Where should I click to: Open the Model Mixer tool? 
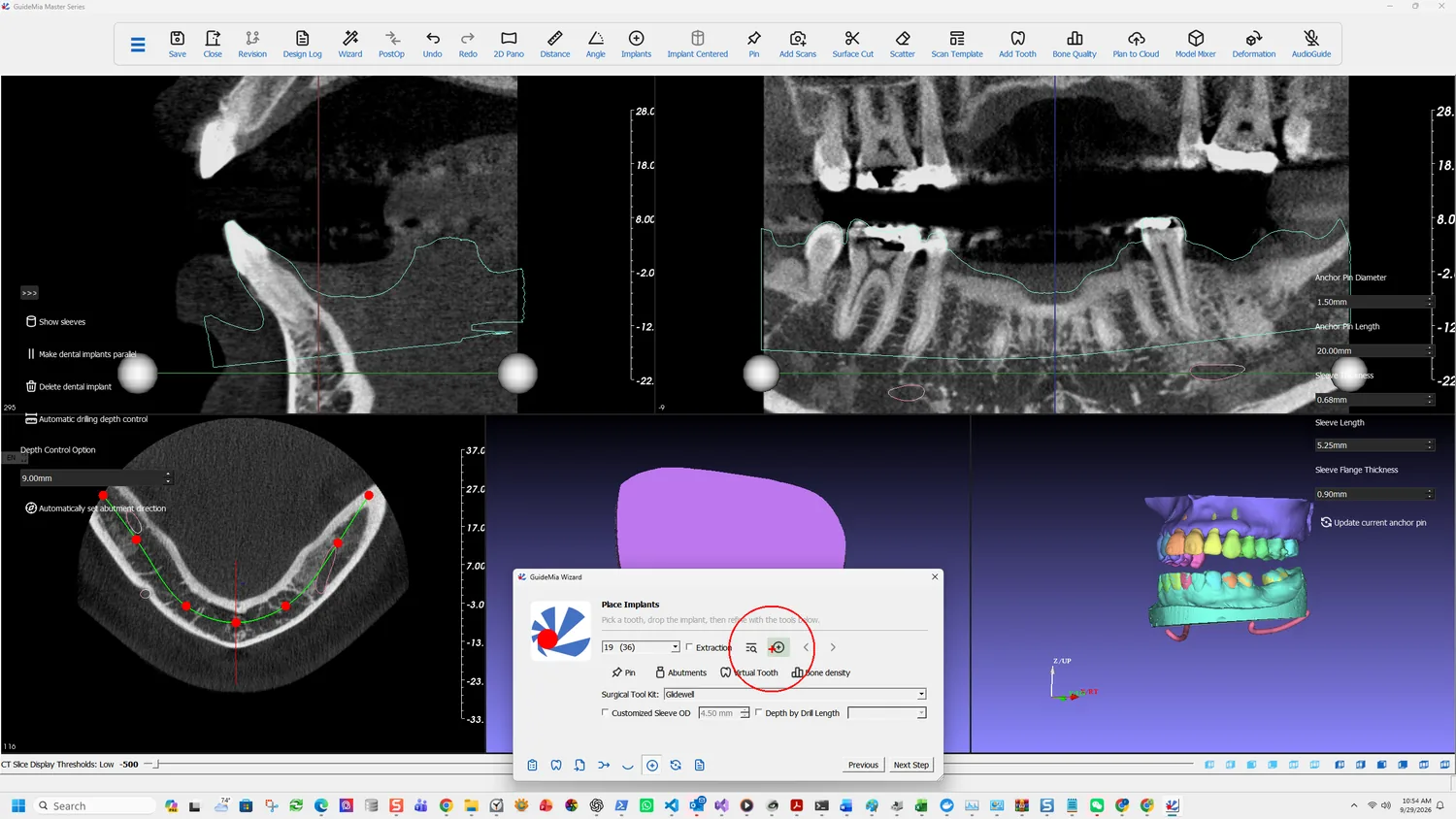coord(1196,44)
